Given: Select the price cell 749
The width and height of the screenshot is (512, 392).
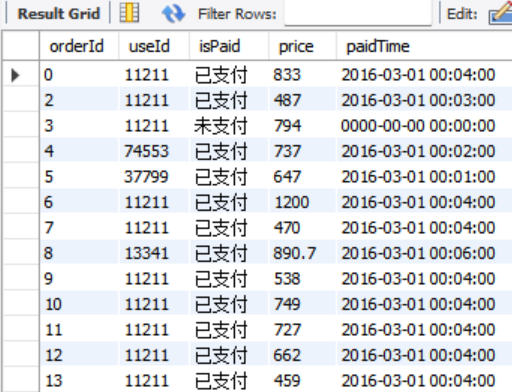Looking at the screenshot, I should [302, 304].
